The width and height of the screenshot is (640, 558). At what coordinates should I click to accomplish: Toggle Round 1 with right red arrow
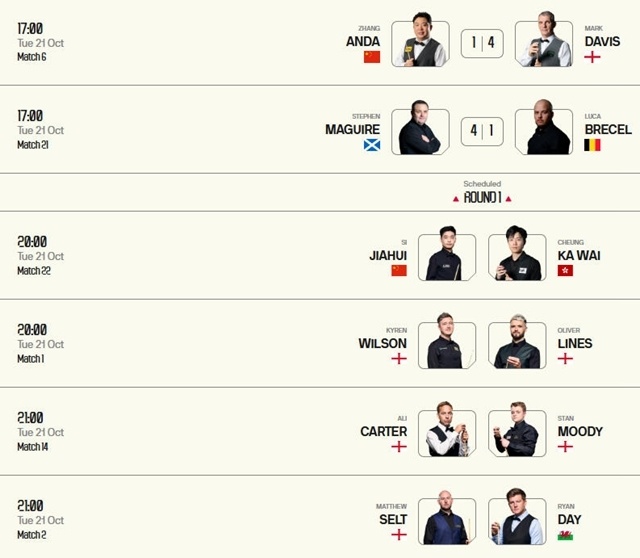(x=508, y=199)
